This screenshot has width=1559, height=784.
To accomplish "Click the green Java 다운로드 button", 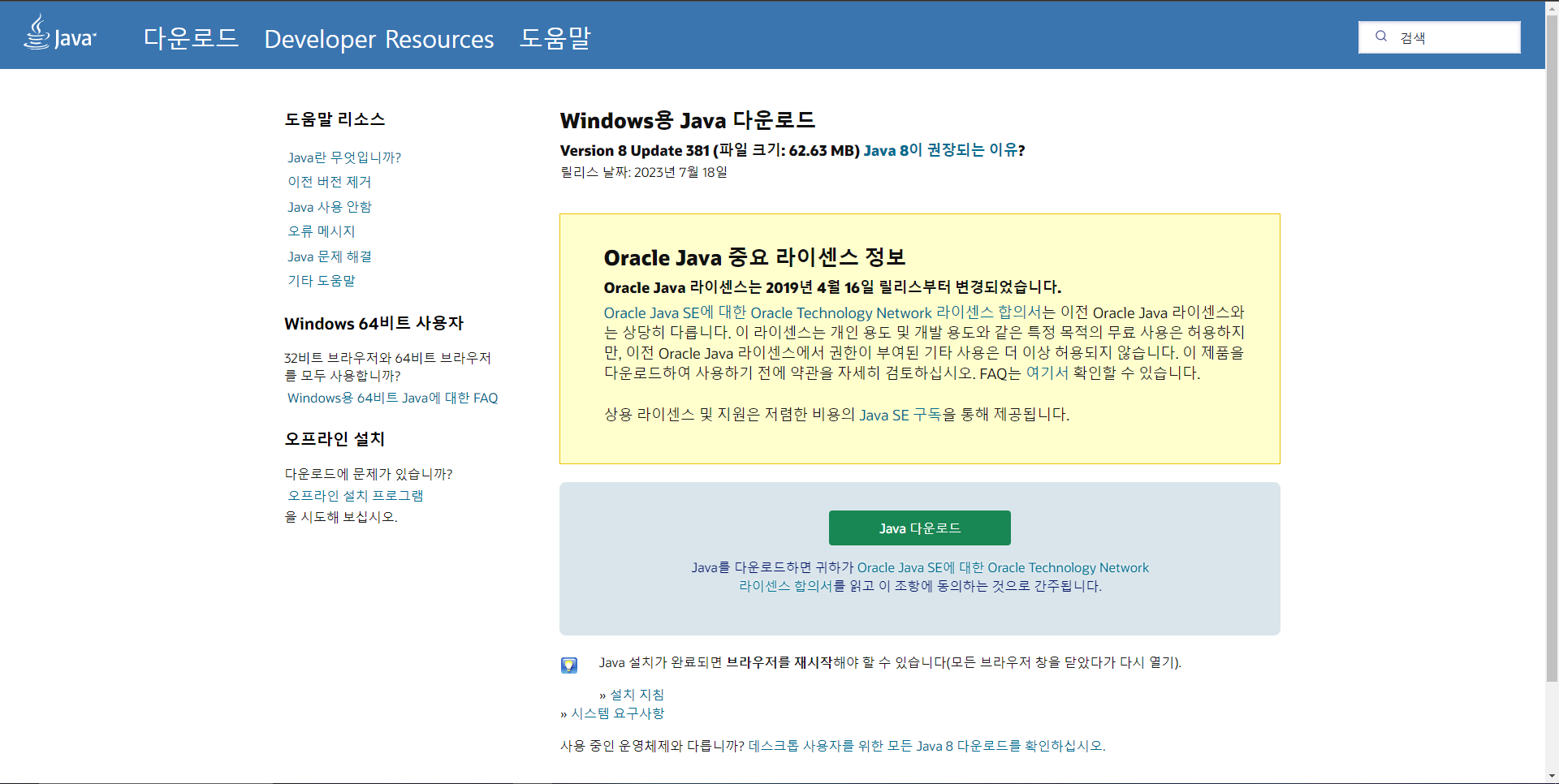I will pyautogui.click(x=920, y=528).
